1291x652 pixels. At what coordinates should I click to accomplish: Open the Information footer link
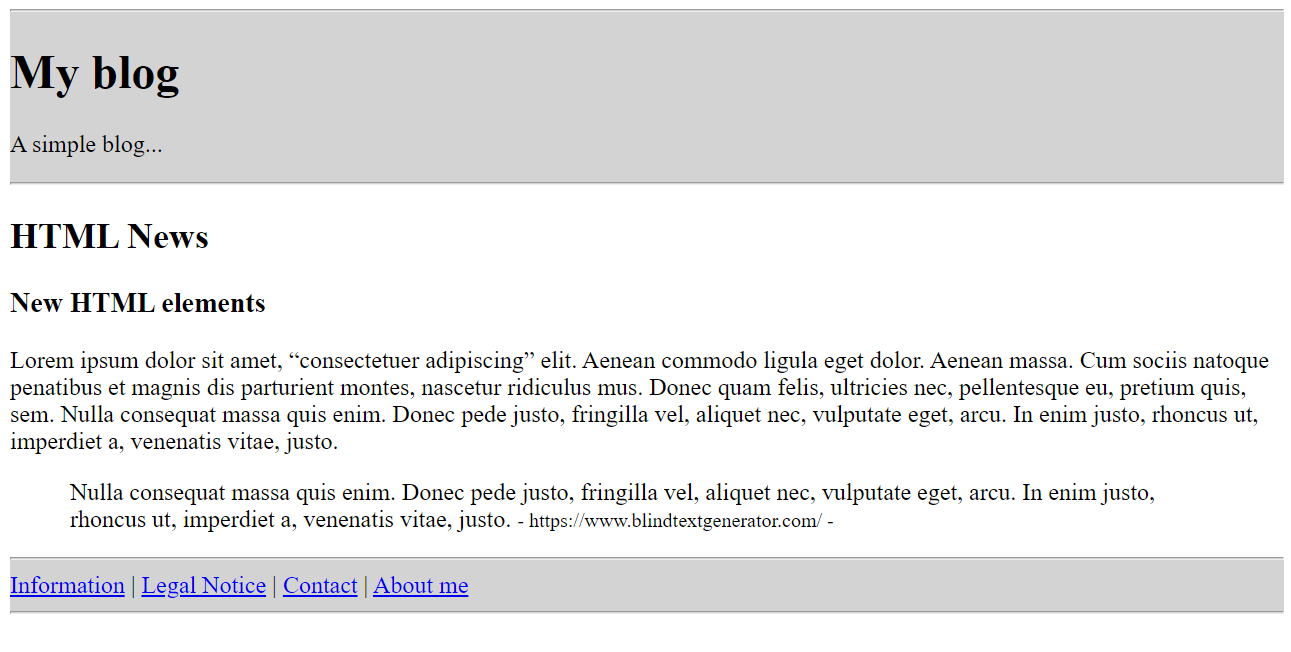tap(67, 586)
